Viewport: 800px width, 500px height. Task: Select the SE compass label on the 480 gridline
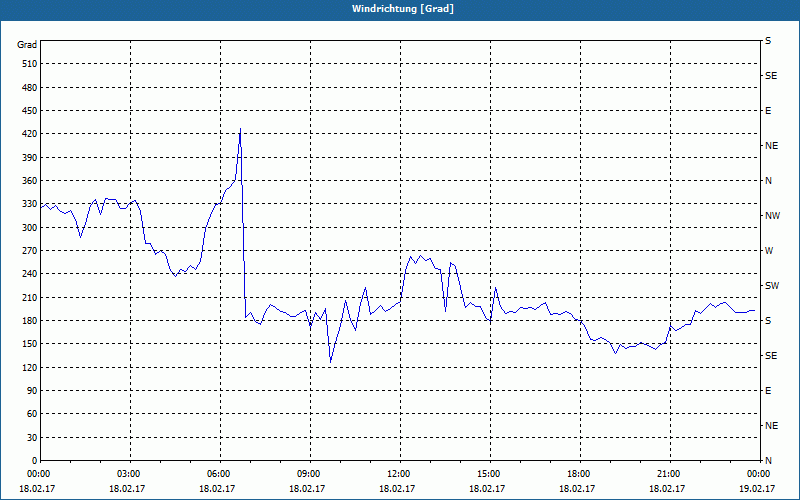point(771,76)
